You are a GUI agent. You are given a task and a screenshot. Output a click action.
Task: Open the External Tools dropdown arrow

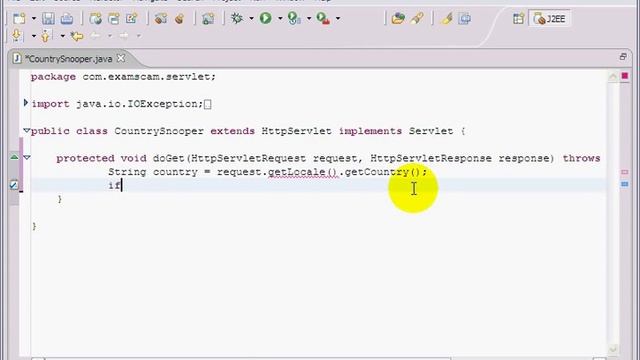coord(338,19)
